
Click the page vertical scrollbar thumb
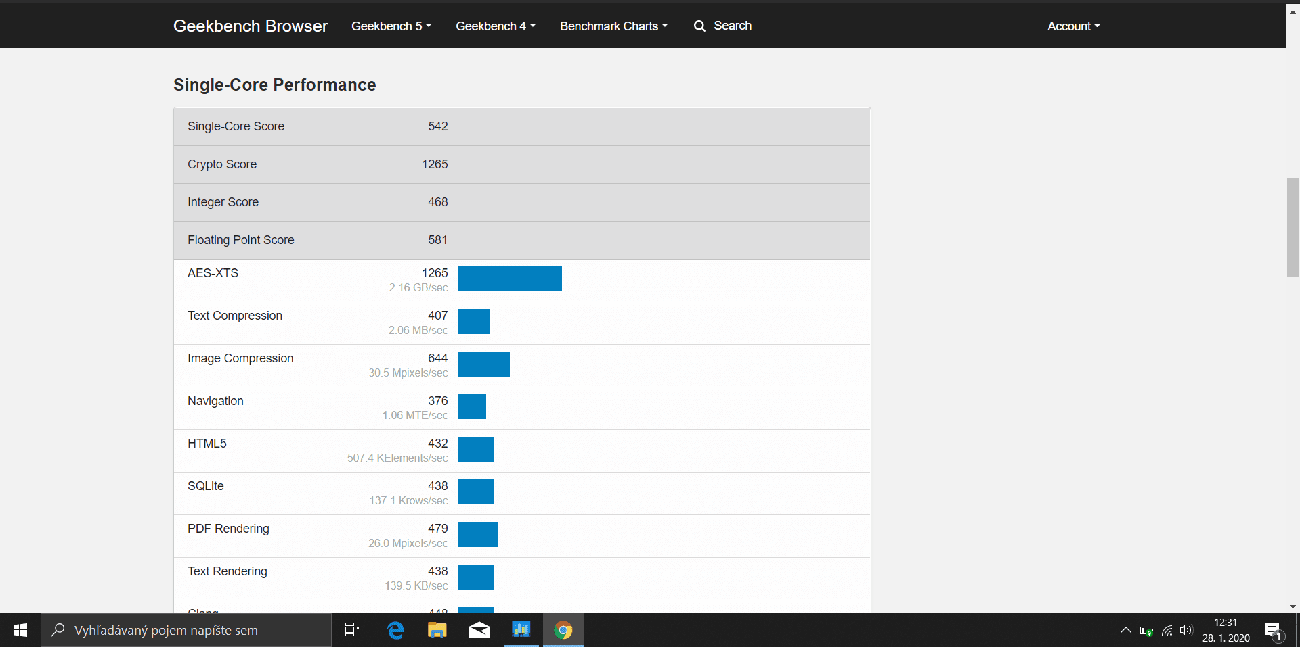[1292, 229]
